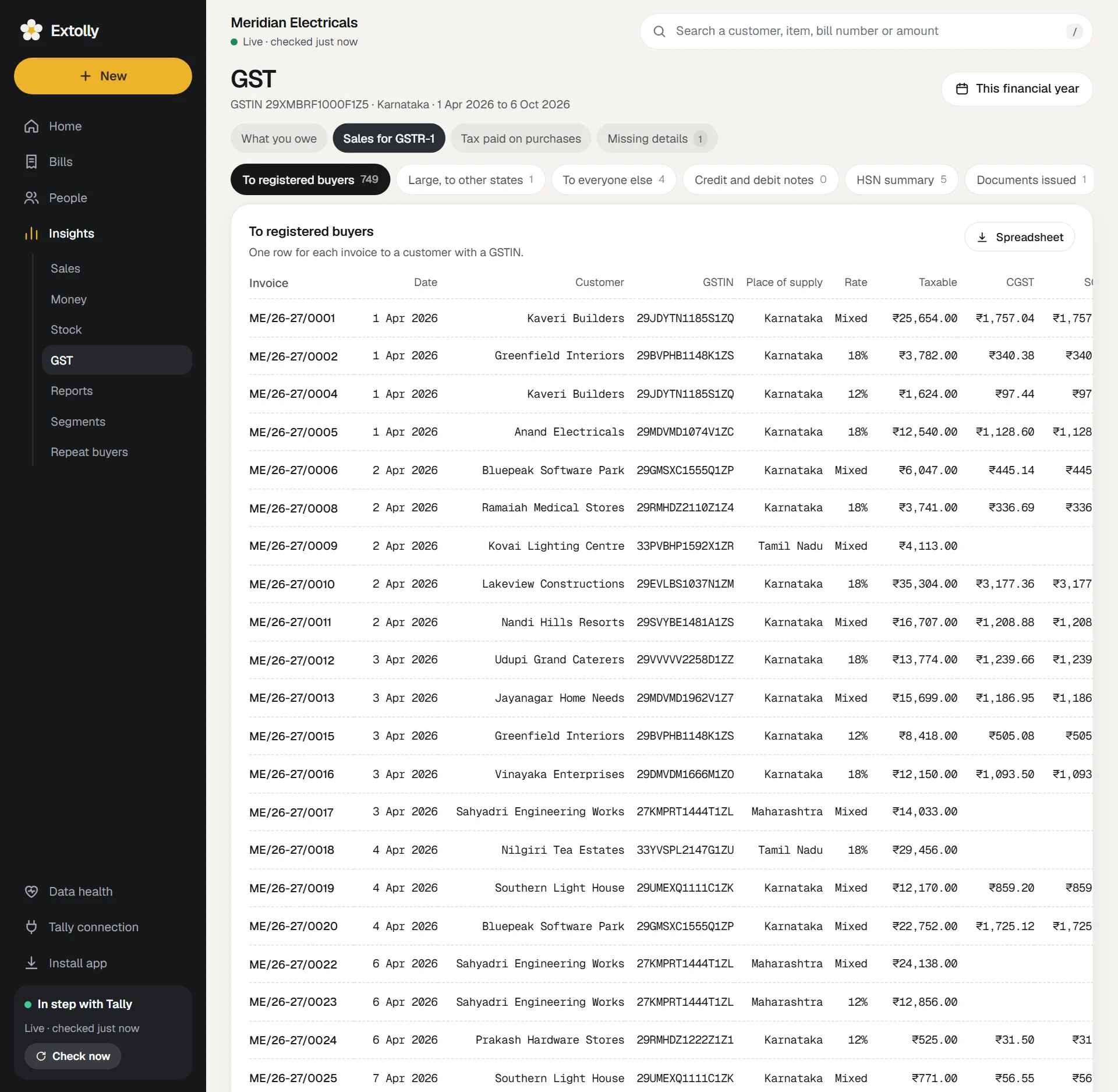Click GSTIN 29RMHDZ1222Z1Z1
This screenshot has height=1092, width=1118.
click(685, 1040)
